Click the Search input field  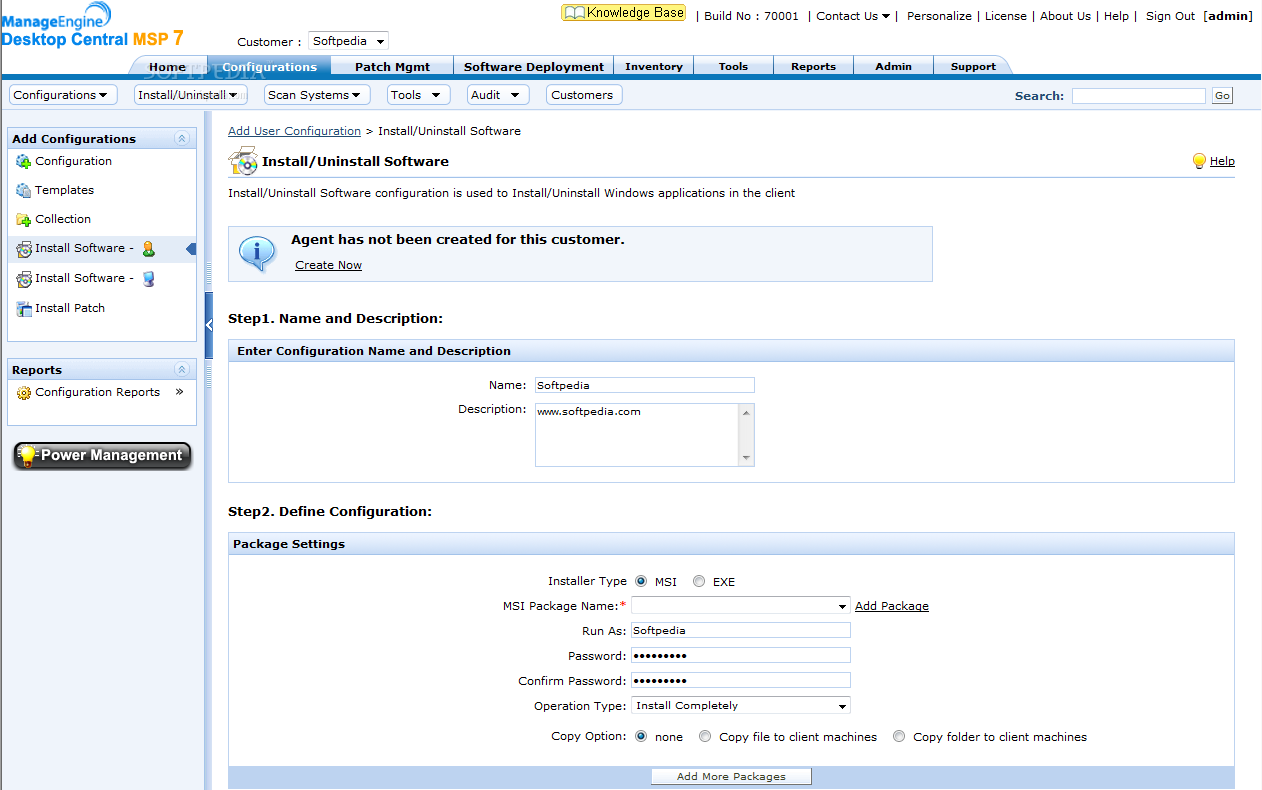click(x=1139, y=96)
